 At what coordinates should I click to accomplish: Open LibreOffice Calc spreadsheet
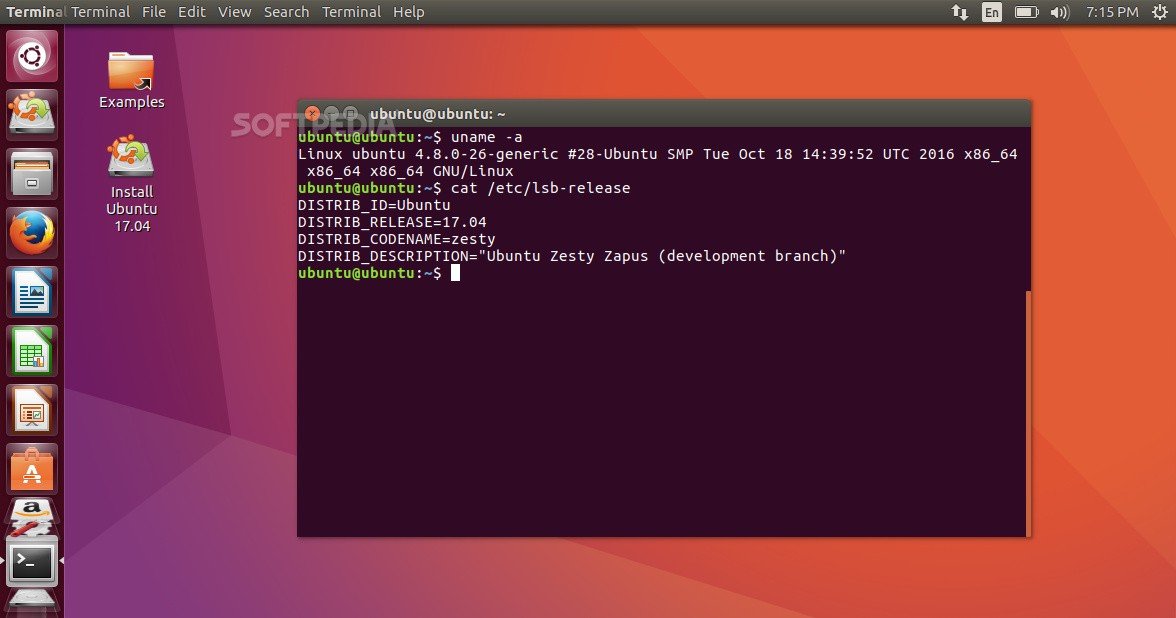[32, 351]
